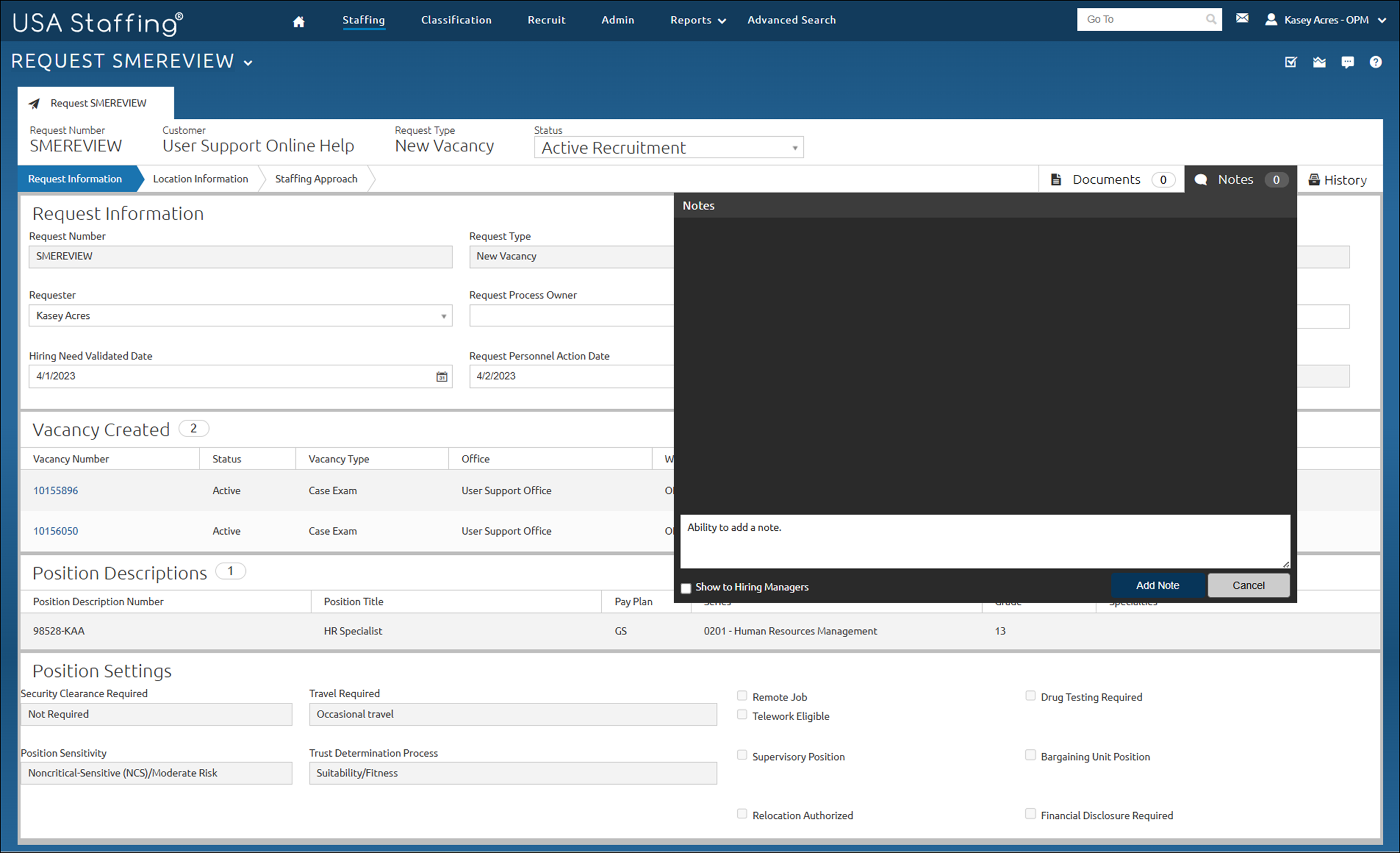The width and height of the screenshot is (1400, 853).
Task: Click the Notes count badge
Action: [1276, 179]
